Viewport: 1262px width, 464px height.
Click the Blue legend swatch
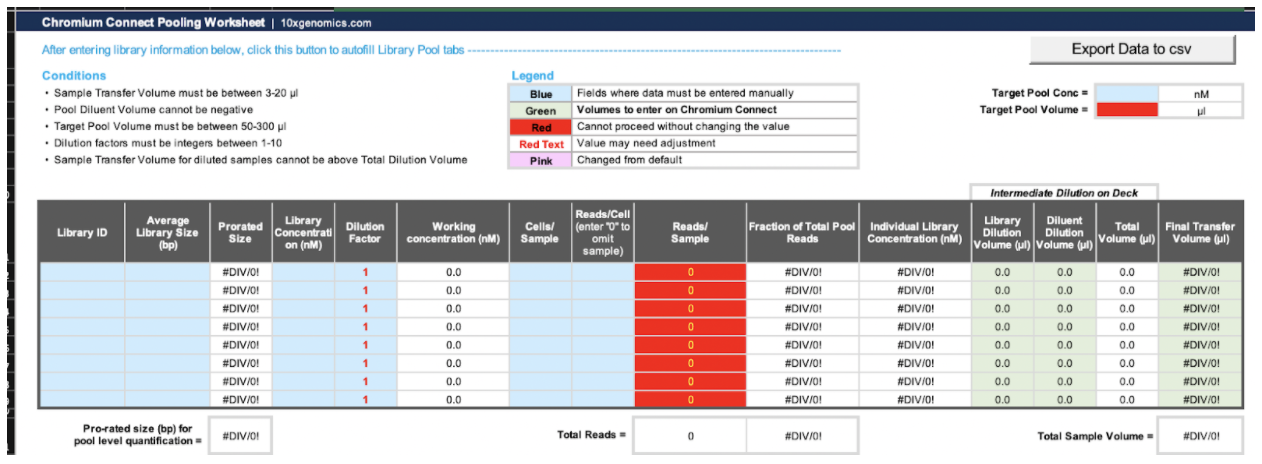coord(541,93)
